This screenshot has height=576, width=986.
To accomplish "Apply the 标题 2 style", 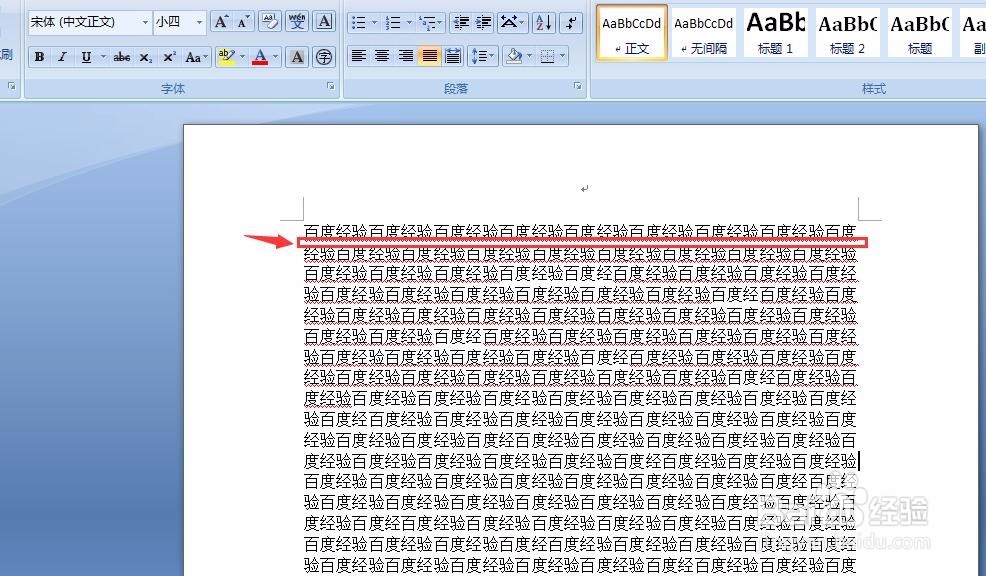I will pyautogui.click(x=847, y=33).
